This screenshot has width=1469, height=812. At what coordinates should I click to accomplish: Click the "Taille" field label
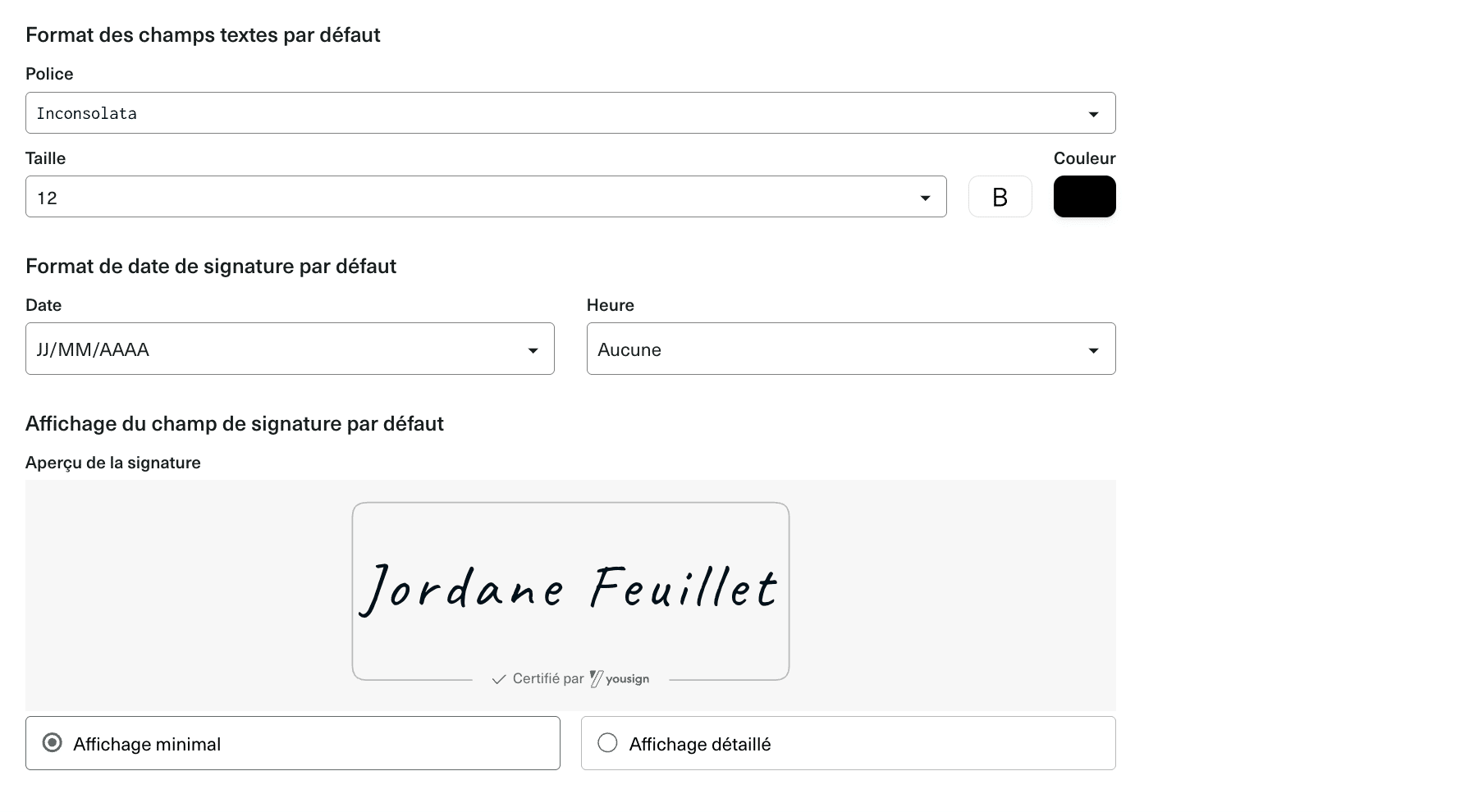45,158
